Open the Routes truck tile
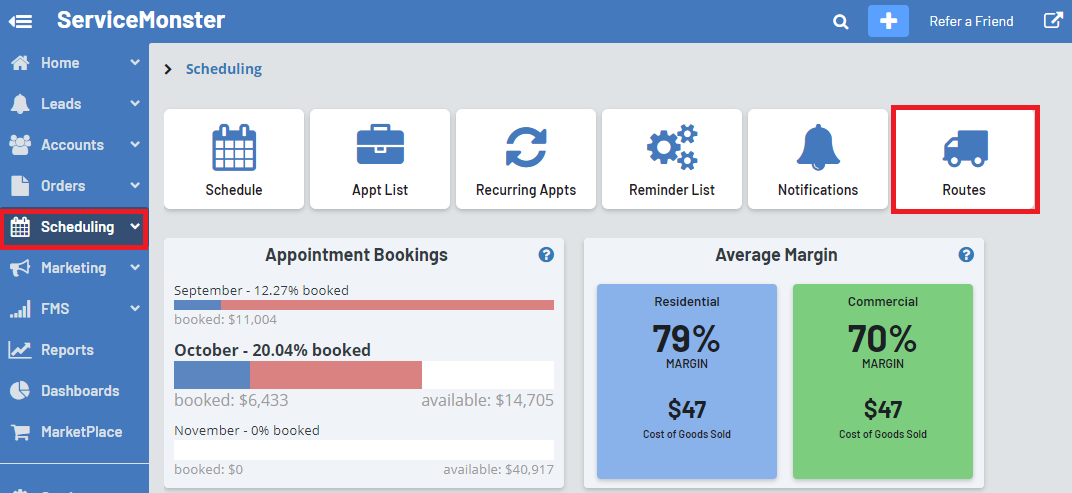This screenshot has height=493, width=1072. click(964, 159)
